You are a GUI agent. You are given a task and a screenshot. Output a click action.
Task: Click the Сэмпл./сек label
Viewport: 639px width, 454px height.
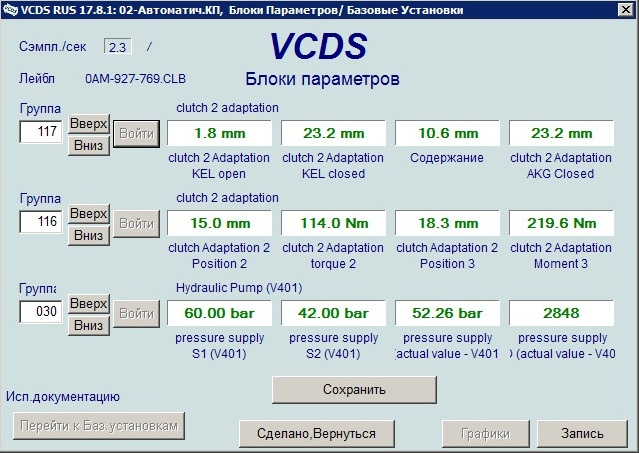53,47
